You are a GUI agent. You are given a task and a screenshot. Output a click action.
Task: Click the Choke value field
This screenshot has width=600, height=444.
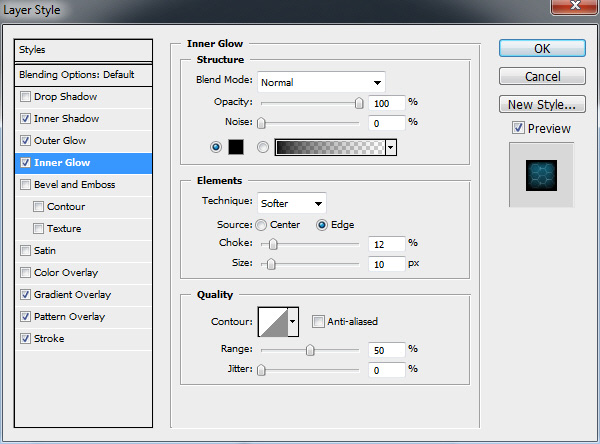[386, 244]
